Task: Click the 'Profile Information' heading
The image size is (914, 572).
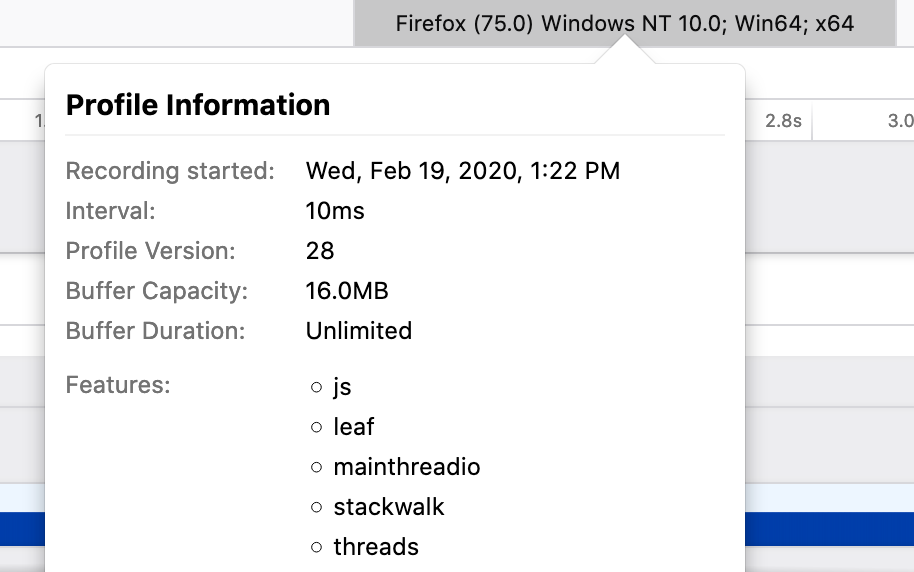Action: (x=198, y=106)
